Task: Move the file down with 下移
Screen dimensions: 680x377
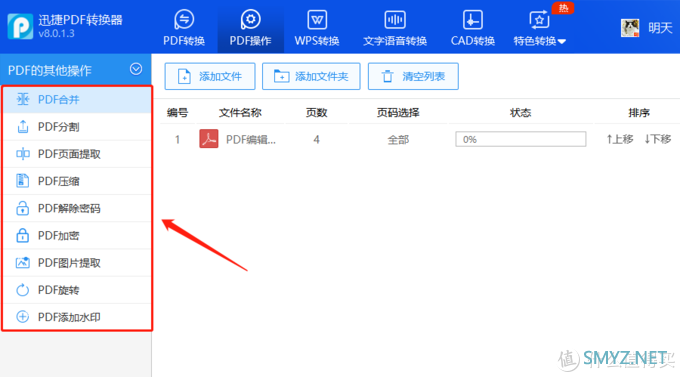Action: coord(657,139)
